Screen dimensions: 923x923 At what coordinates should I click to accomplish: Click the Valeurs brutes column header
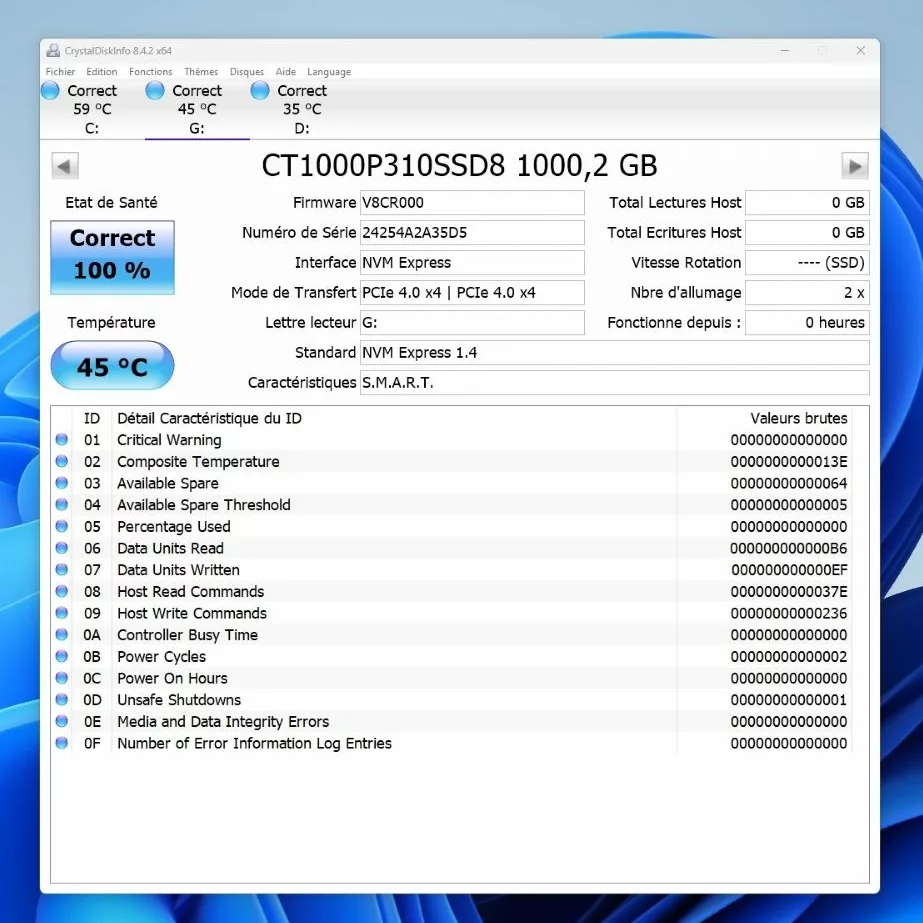[799, 419]
